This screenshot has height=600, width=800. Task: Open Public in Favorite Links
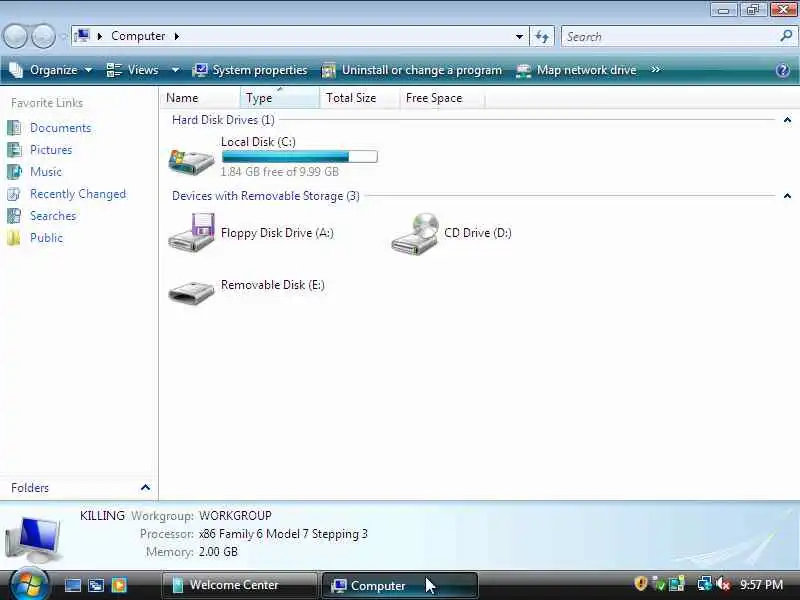pos(46,238)
